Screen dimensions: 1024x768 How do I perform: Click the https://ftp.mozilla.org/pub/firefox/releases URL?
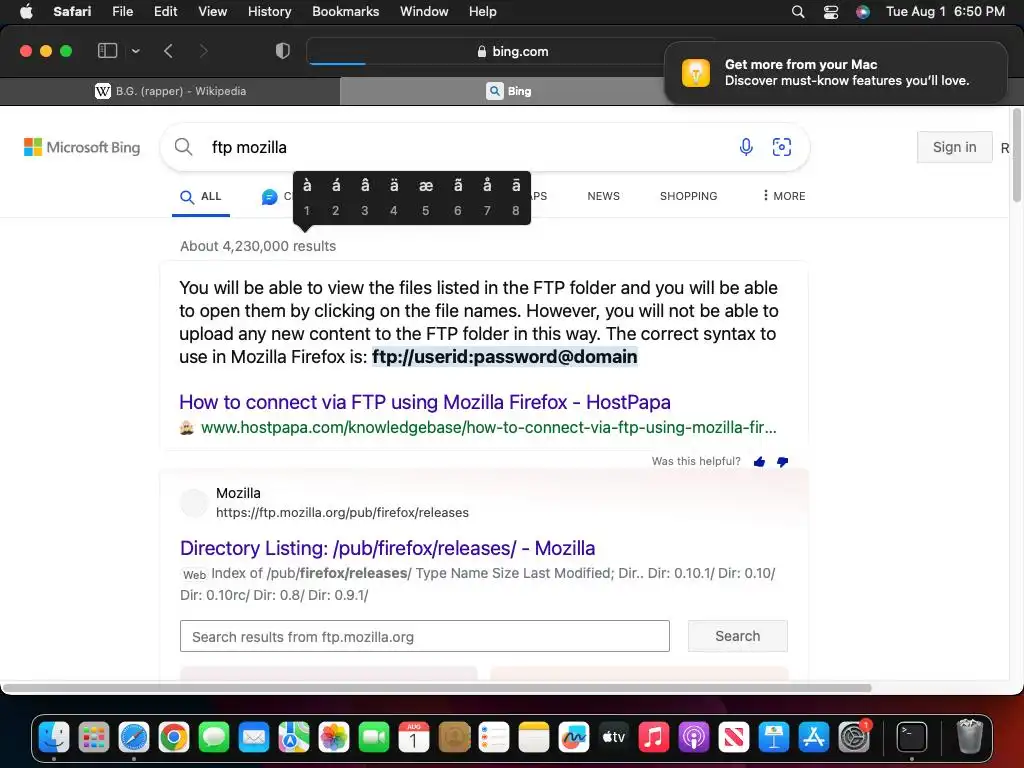click(342, 513)
